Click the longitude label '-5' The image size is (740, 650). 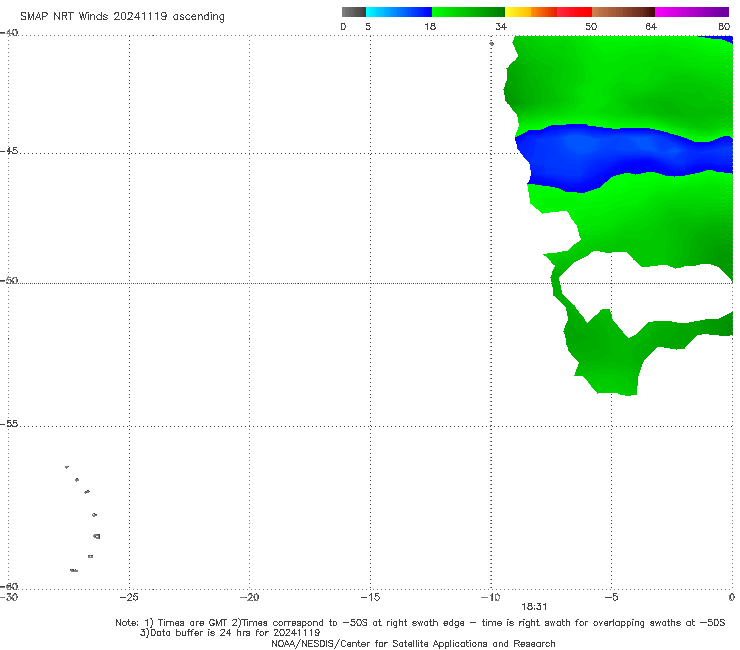pyautogui.click(x=611, y=597)
